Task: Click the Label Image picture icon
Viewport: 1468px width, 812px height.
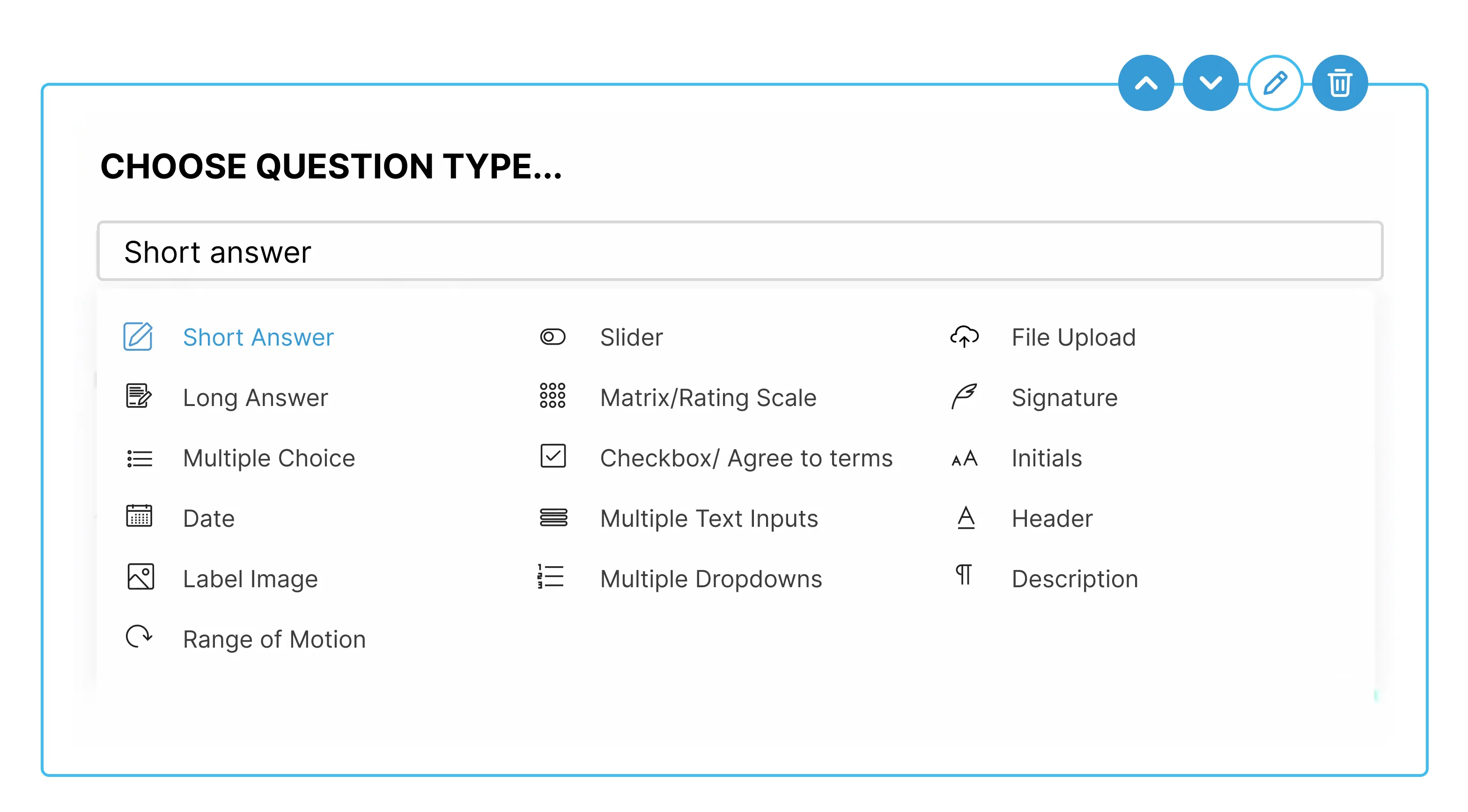Action: [x=140, y=576]
